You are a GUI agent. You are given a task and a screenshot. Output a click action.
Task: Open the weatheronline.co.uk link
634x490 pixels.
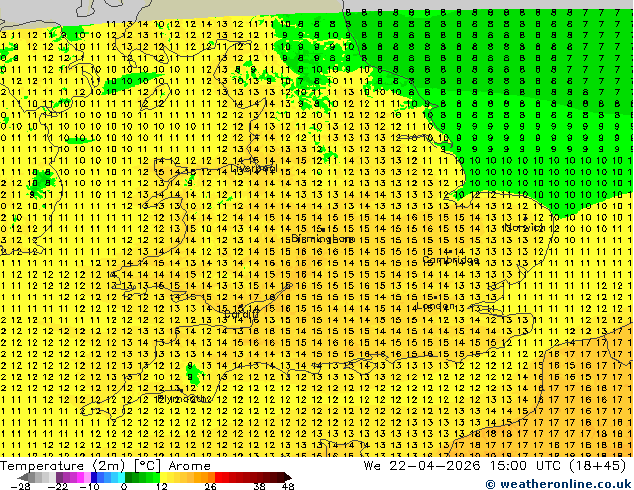(x=558, y=484)
